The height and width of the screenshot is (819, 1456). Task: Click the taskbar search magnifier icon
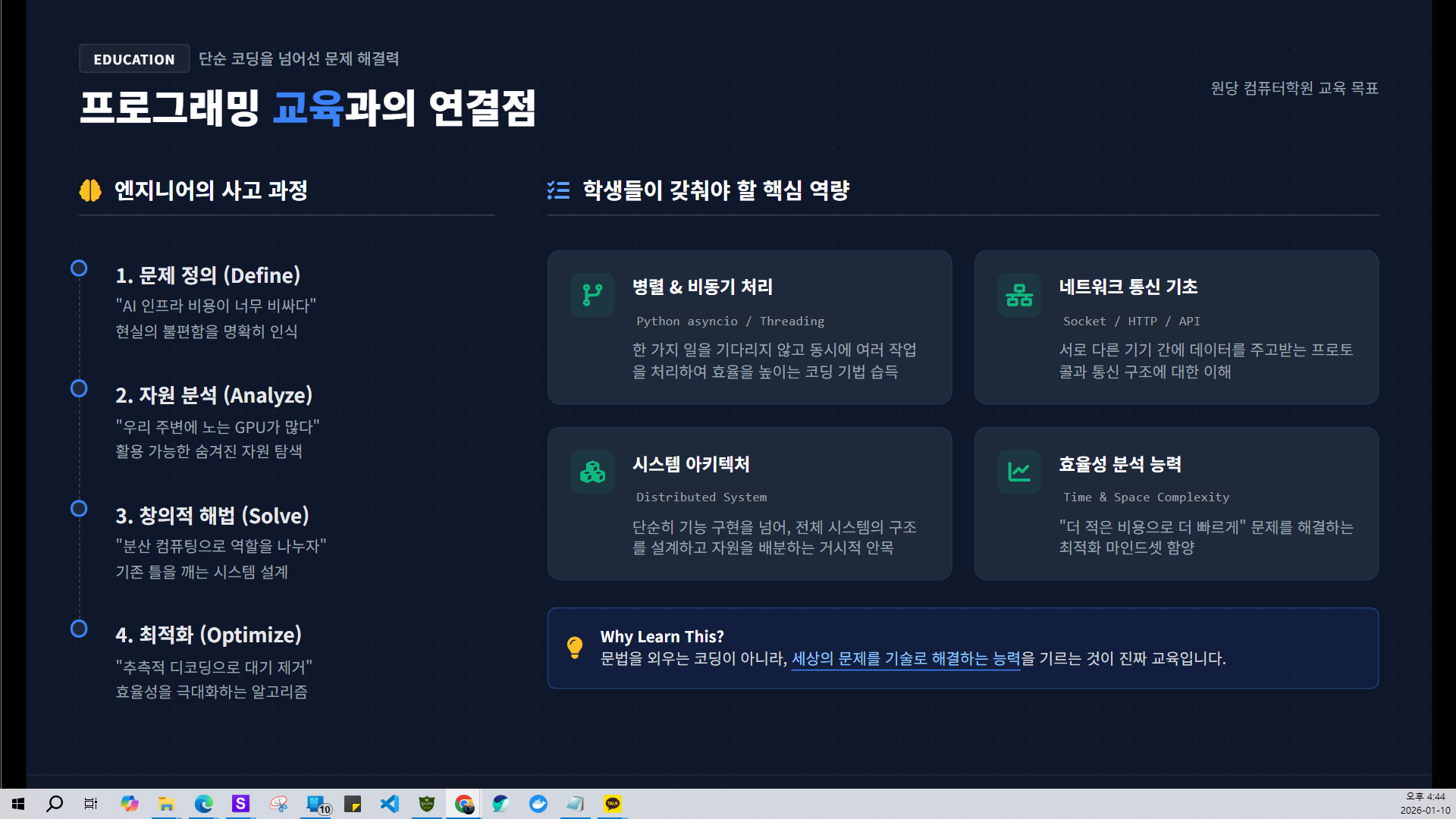tap(55, 804)
